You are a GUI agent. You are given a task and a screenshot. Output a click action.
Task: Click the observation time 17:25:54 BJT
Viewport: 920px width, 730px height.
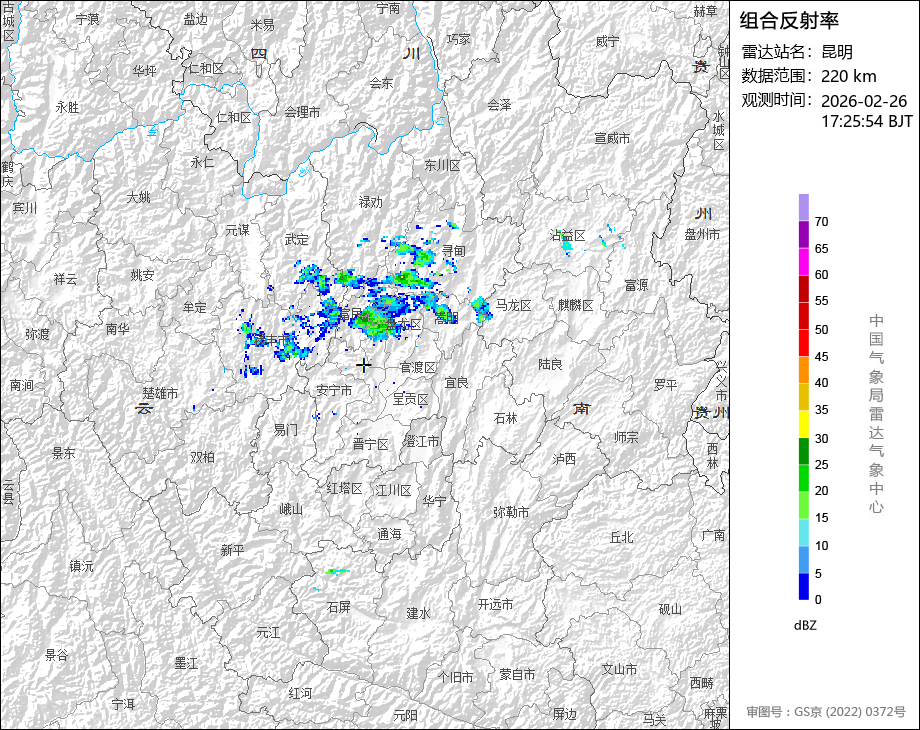tap(866, 121)
